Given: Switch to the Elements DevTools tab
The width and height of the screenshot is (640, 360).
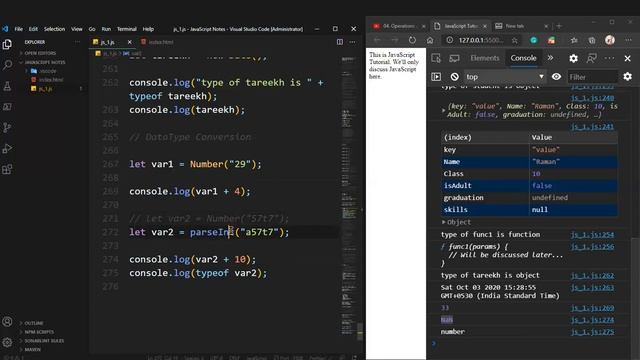Looking at the screenshot, I should tap(484, 58).
